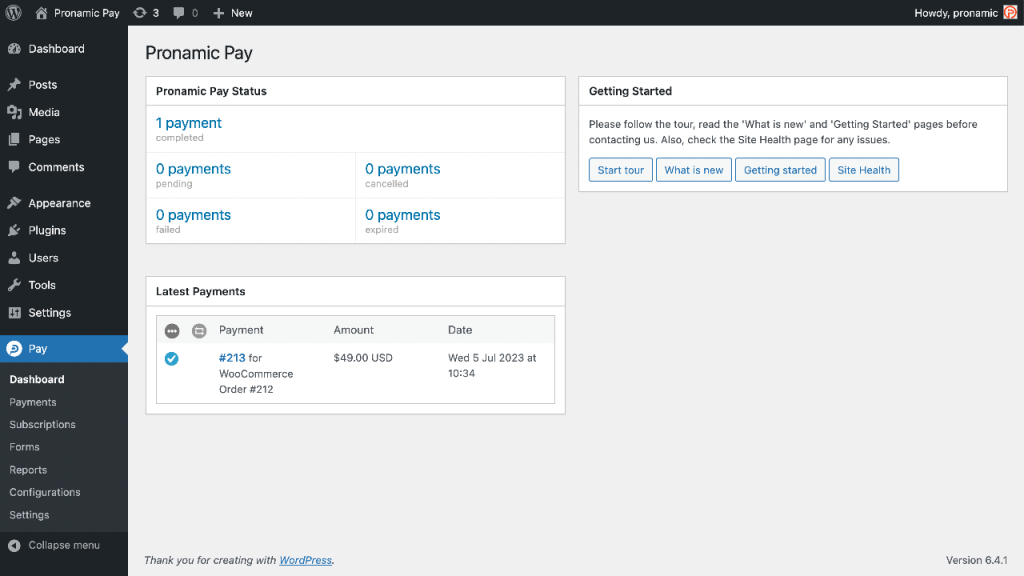Click the completed checkmark icon for payment #213
This screenshot has width=1024, height=576.
pos(172,359)
